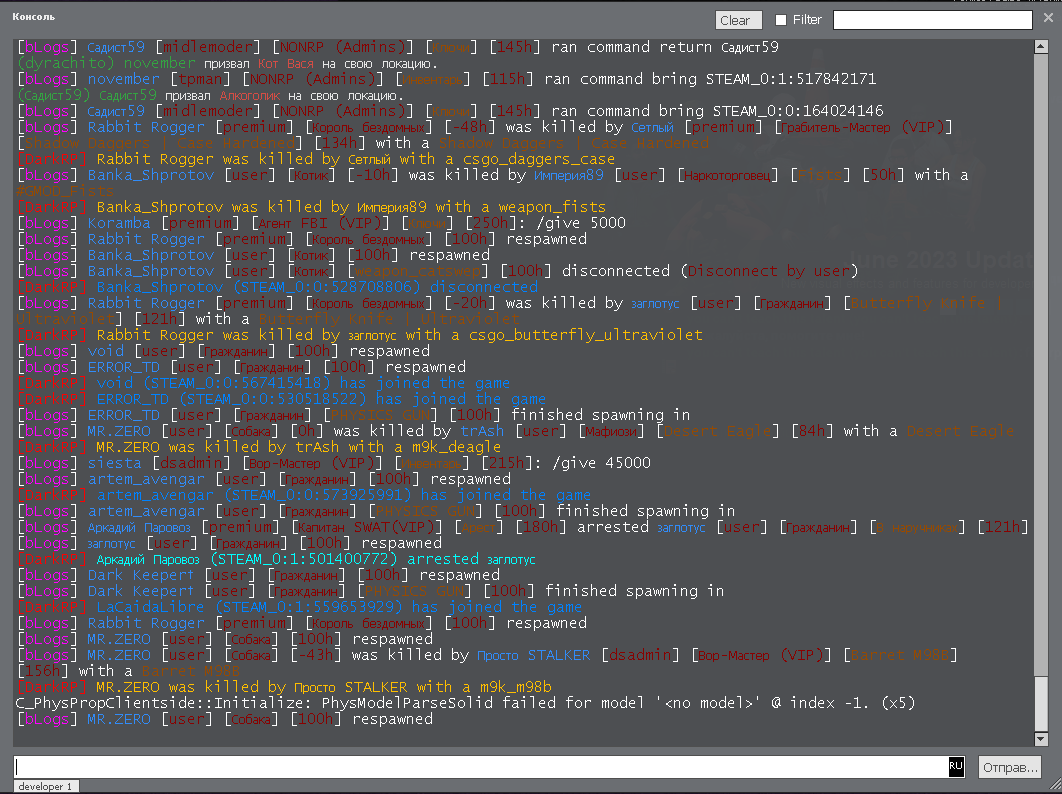Click the Консоль window title
The image size is (1062, 794).
point(34,17)
